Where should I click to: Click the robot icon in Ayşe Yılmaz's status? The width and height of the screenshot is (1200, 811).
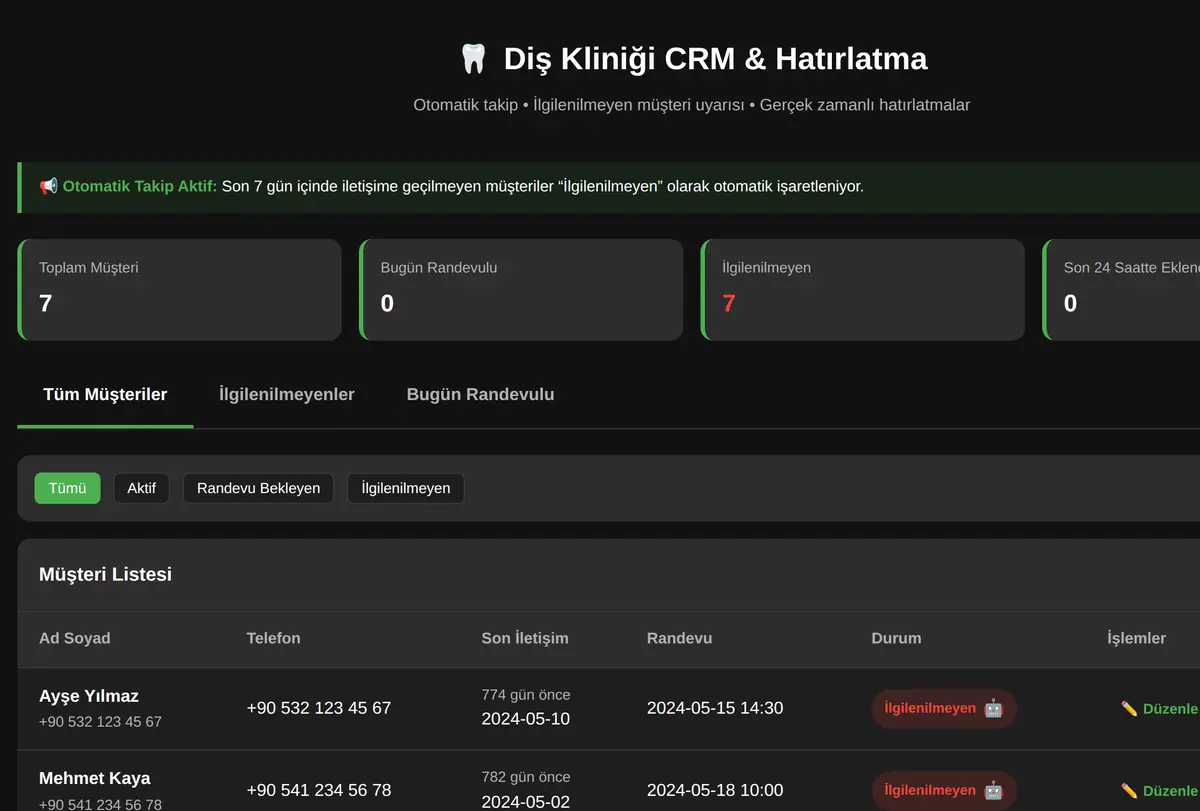pos(993,708)
